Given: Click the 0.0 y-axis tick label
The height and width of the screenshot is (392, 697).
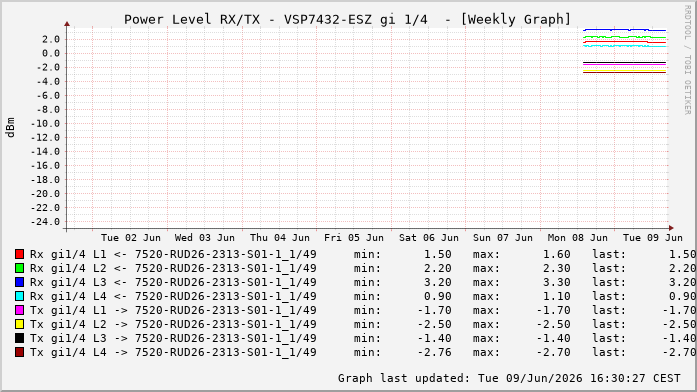Looking at the screenshot, I should pyautogui.click(x=51, y=53).
